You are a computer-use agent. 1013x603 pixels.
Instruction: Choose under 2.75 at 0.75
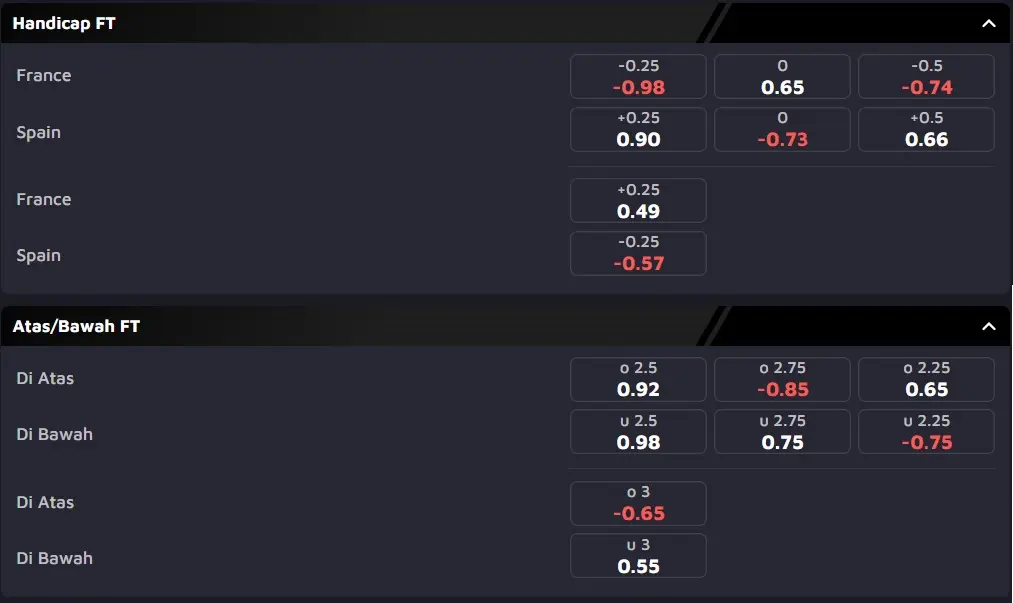point(782,432)
